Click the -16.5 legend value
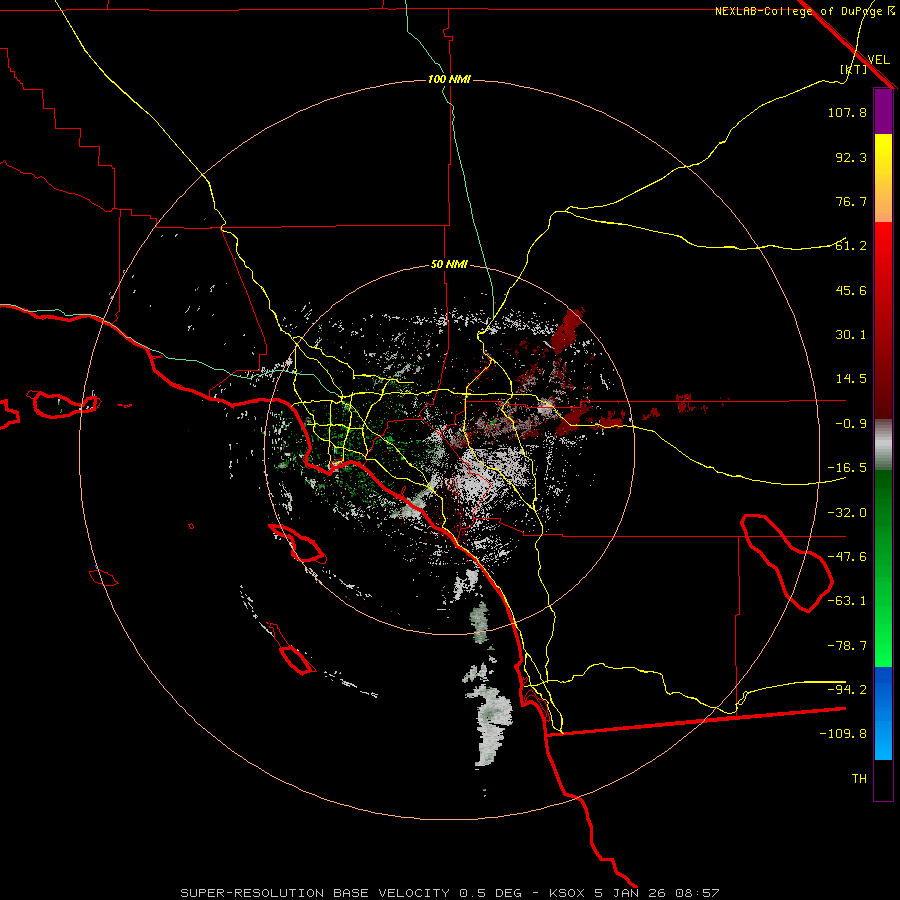Viewport: 900px width, 900px height. tap(847, 468)
